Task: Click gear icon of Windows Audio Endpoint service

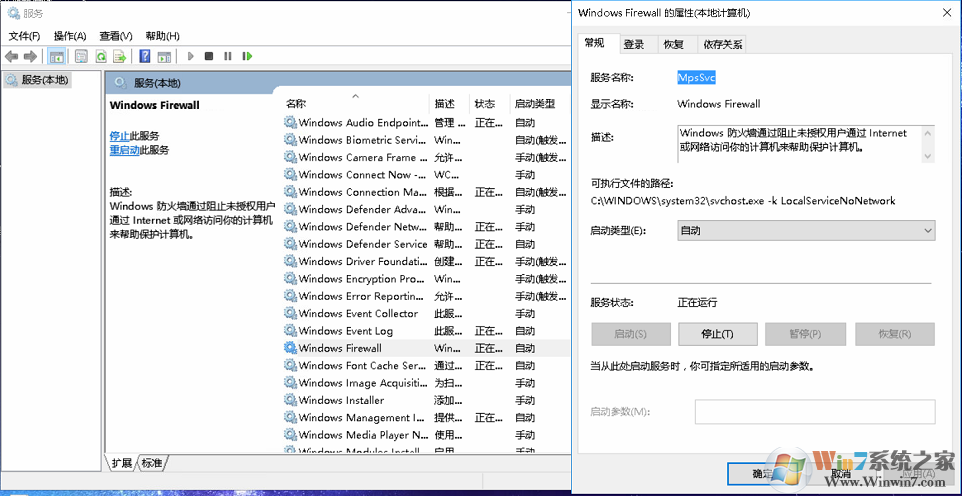Action: click(x=290, y=122)
